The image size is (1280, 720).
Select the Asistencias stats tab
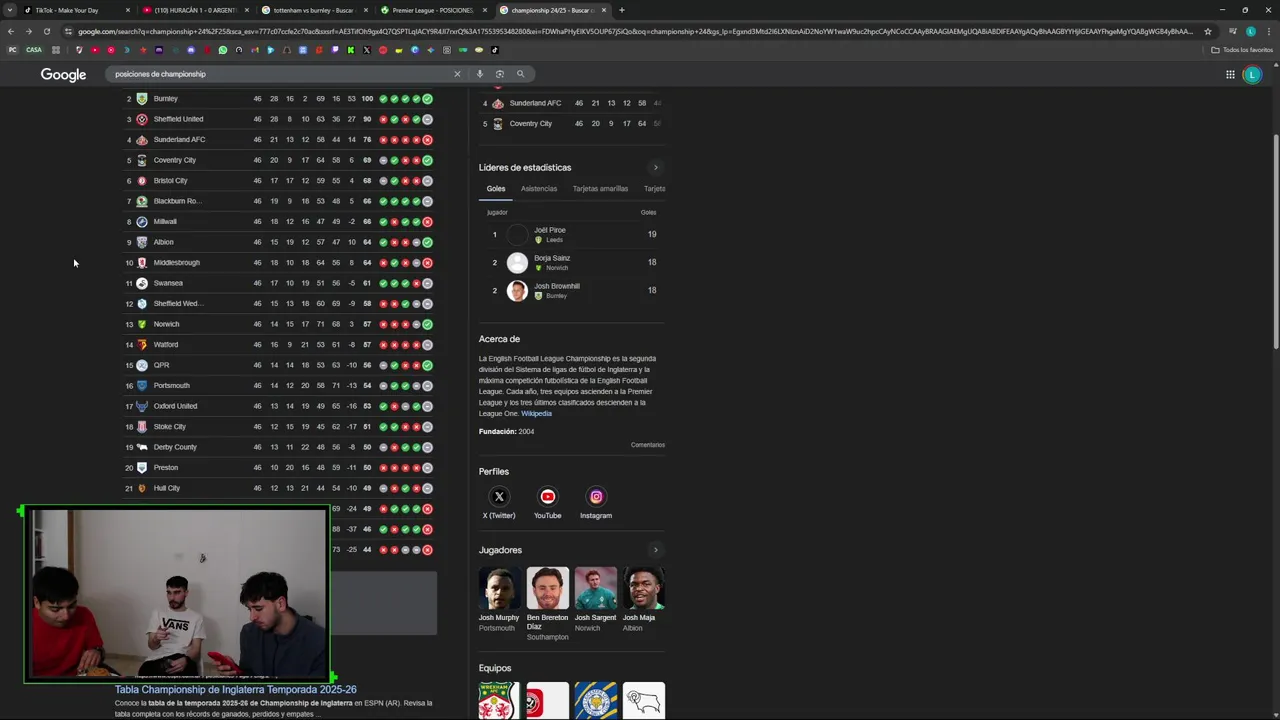pos(539,189)
